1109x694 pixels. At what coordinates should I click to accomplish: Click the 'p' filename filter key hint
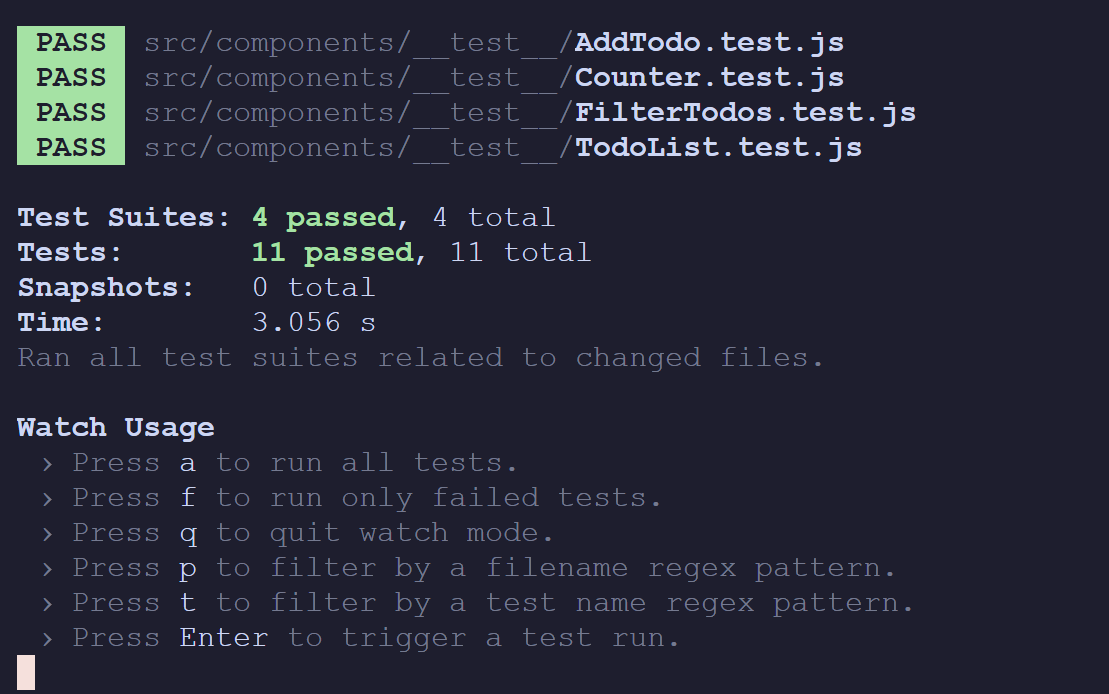187,569
